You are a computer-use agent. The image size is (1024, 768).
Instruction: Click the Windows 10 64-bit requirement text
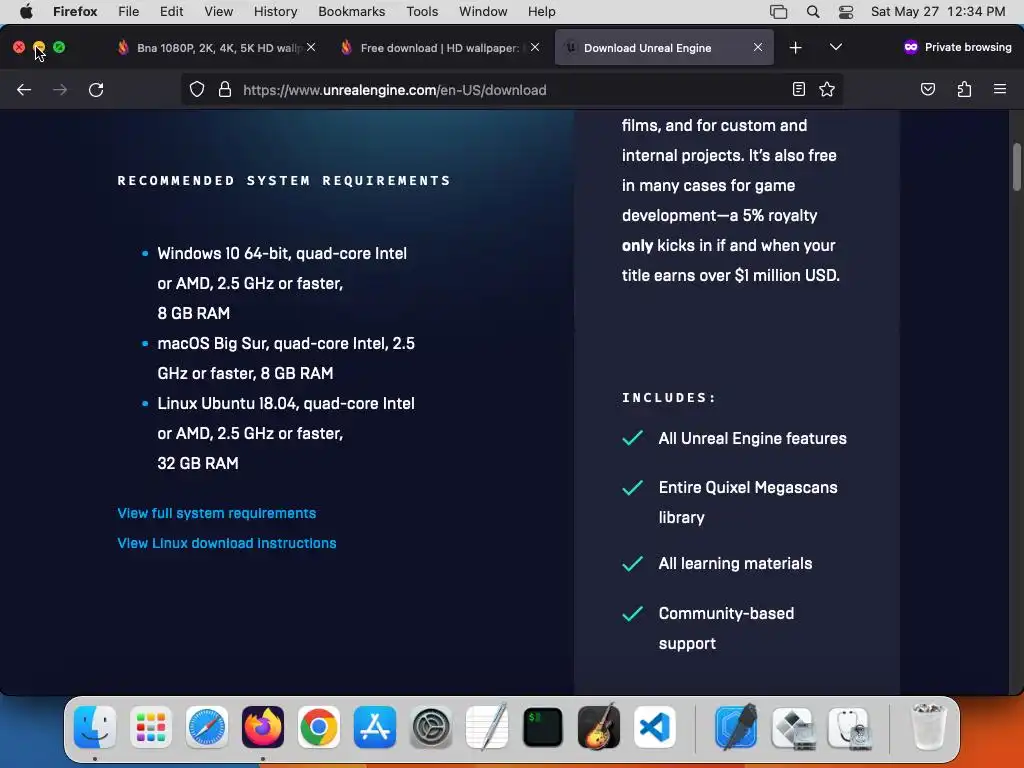pos(282,283)
